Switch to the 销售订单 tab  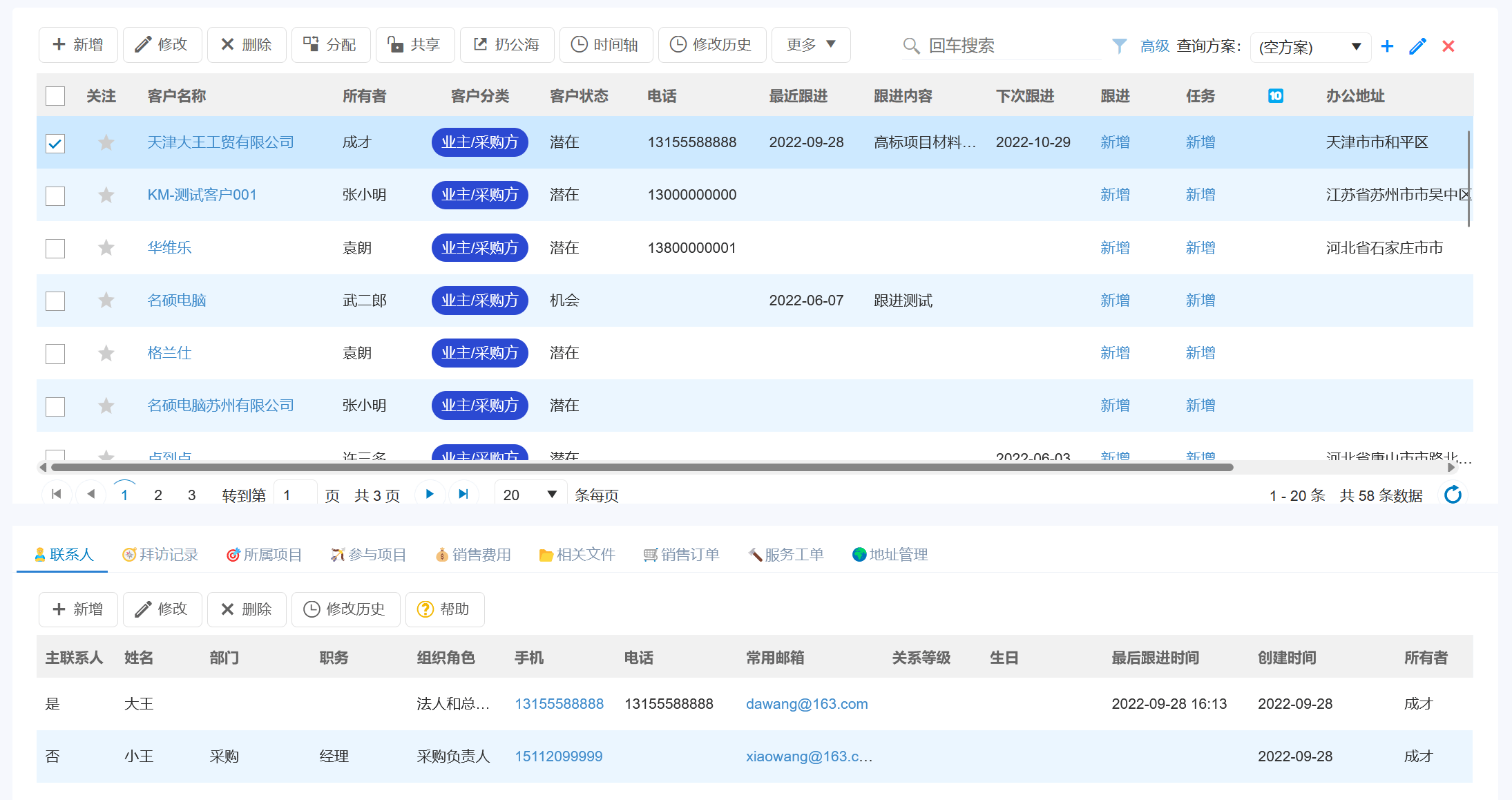[x=681, y=554]
